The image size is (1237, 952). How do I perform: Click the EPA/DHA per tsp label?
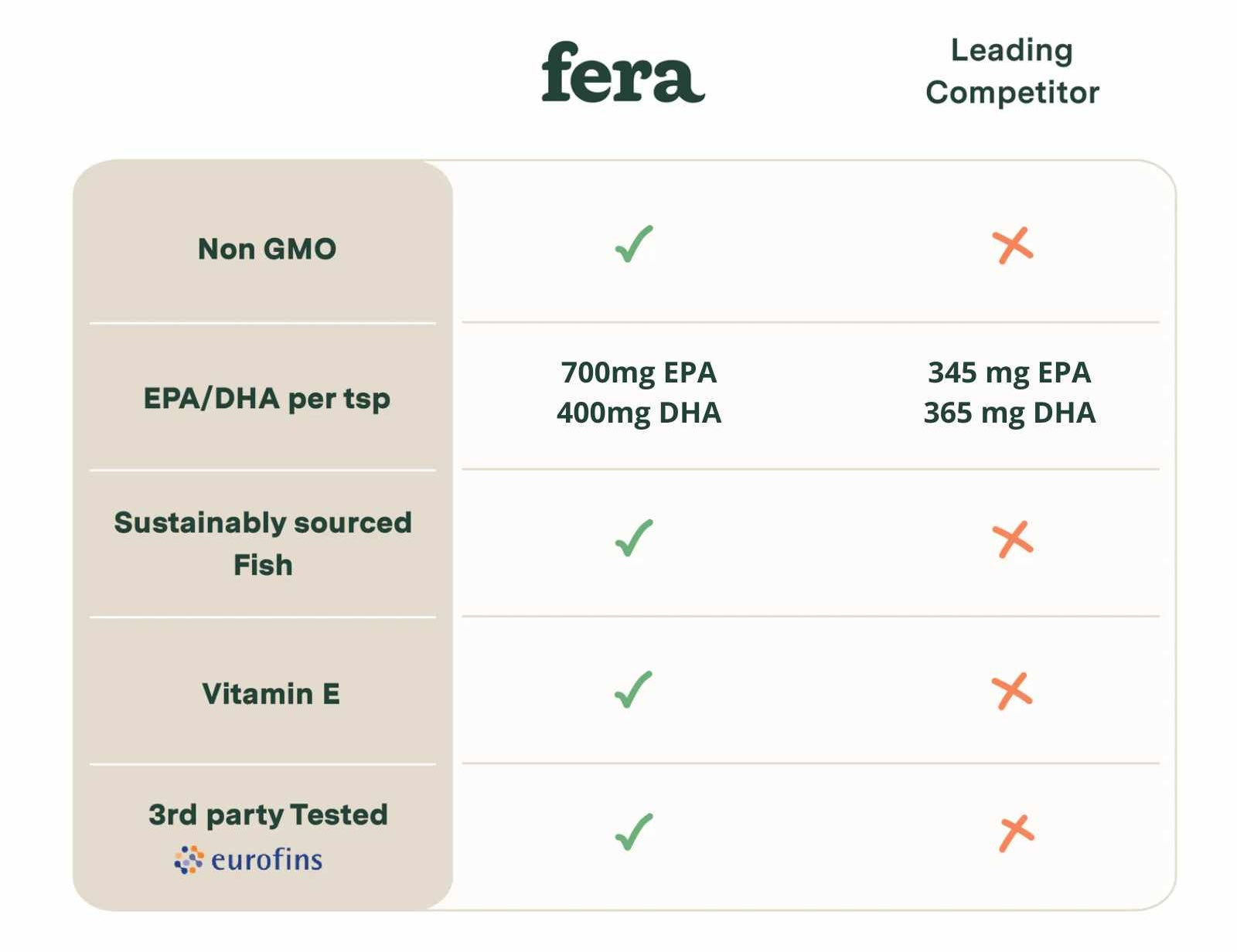tap(267, 399)
